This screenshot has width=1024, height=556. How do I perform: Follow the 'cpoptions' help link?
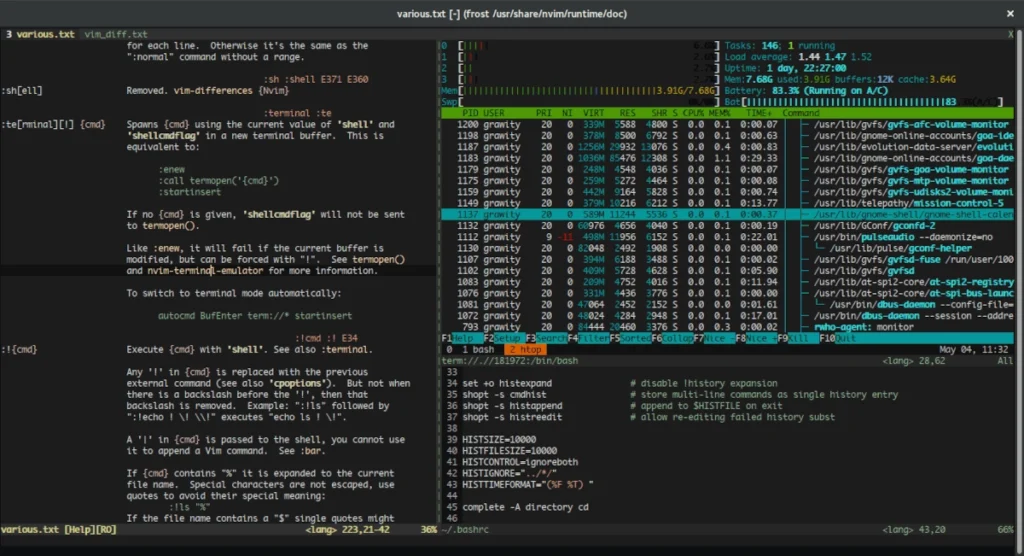[300, 384]
